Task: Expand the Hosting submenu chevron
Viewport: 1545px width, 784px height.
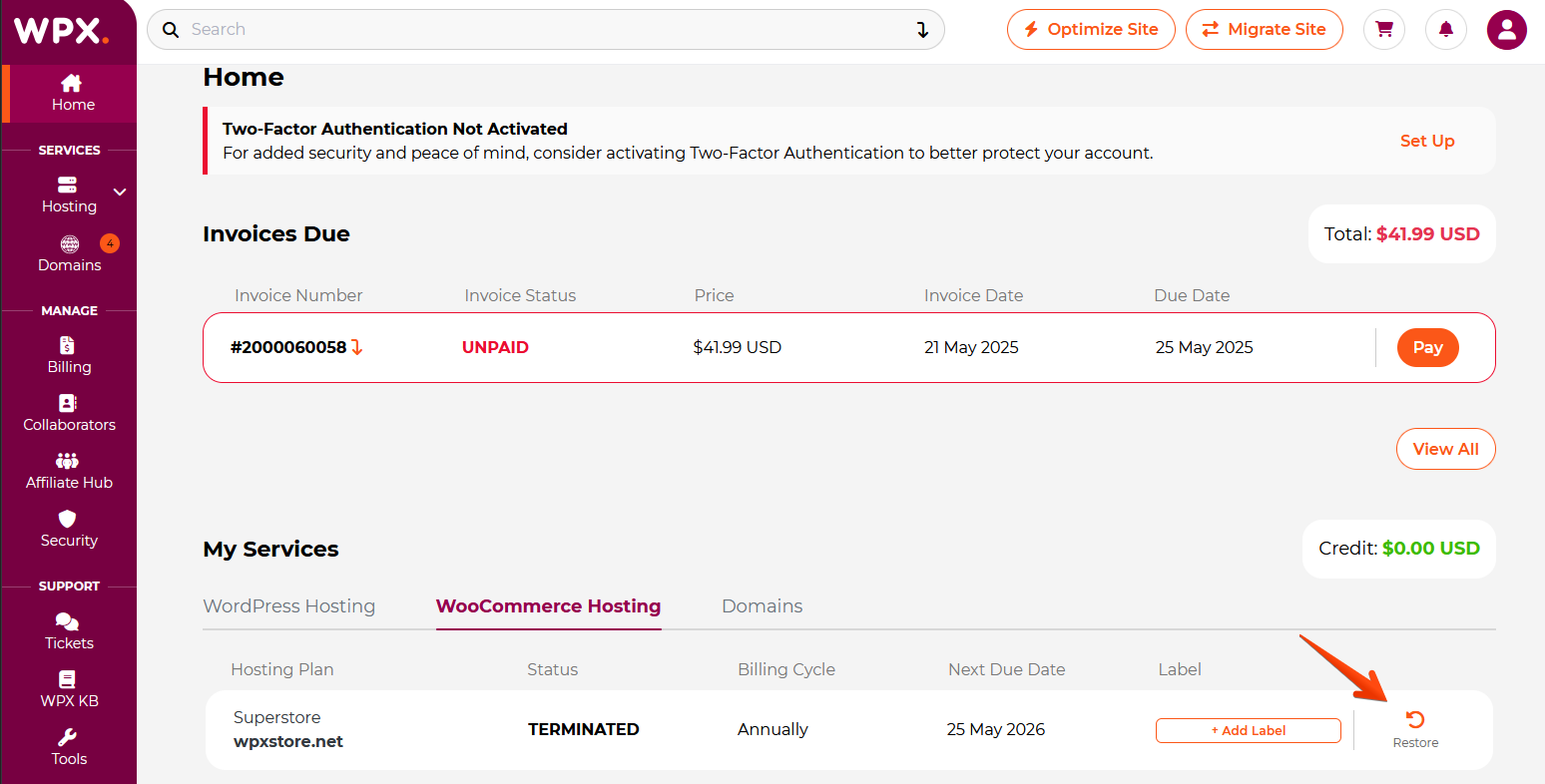Action: click(120, 192)
